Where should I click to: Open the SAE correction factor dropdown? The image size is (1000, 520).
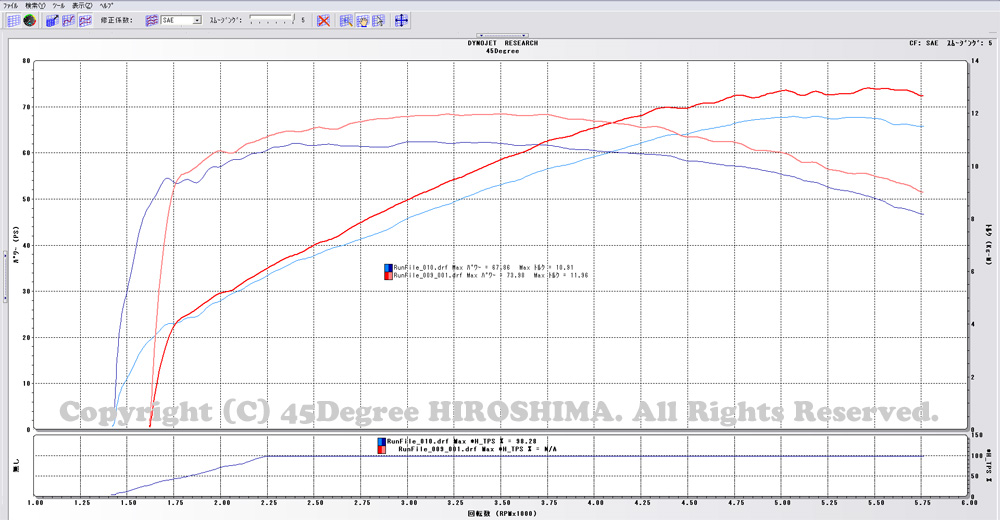(x=196, y=20)
